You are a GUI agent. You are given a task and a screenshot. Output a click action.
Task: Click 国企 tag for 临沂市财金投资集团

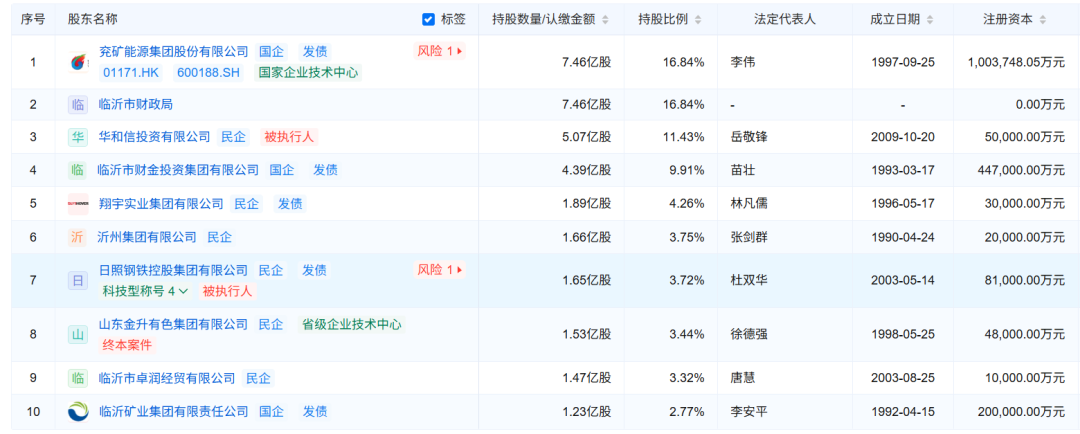(282, 170)
